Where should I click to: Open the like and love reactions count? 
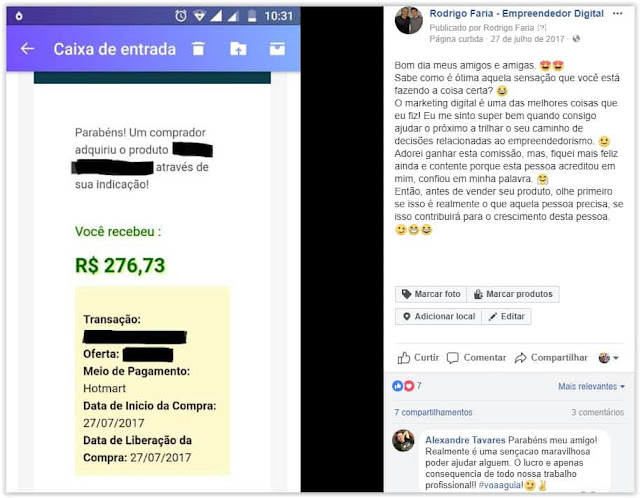[x=407, y=386]
